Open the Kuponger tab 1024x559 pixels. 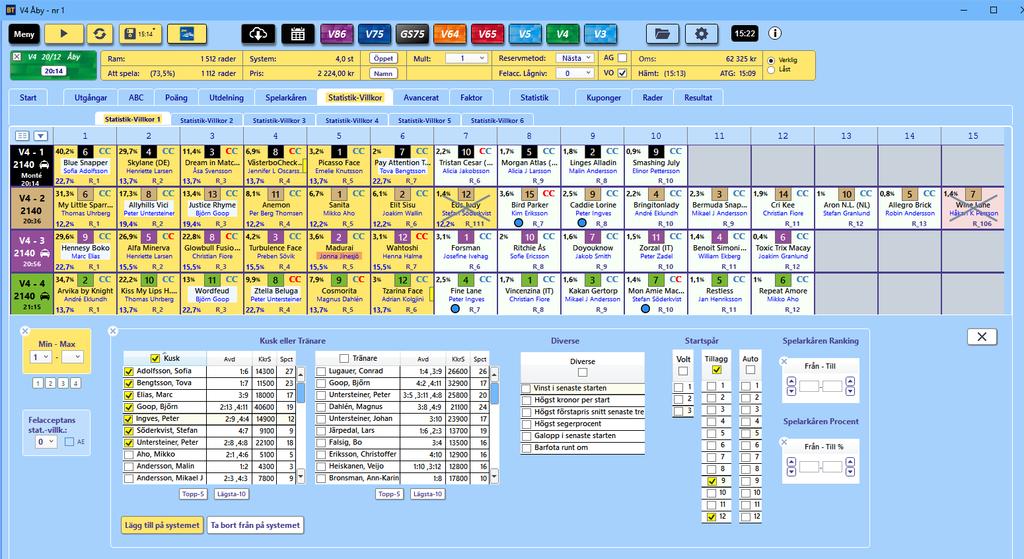click(x=604, y=97)
